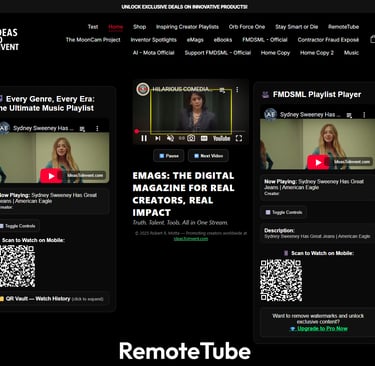Open three-dot menu on Hilarious Comedia video
Image resolution: width=375 pixels, height=366 pixels.
(x=237, y=90)
